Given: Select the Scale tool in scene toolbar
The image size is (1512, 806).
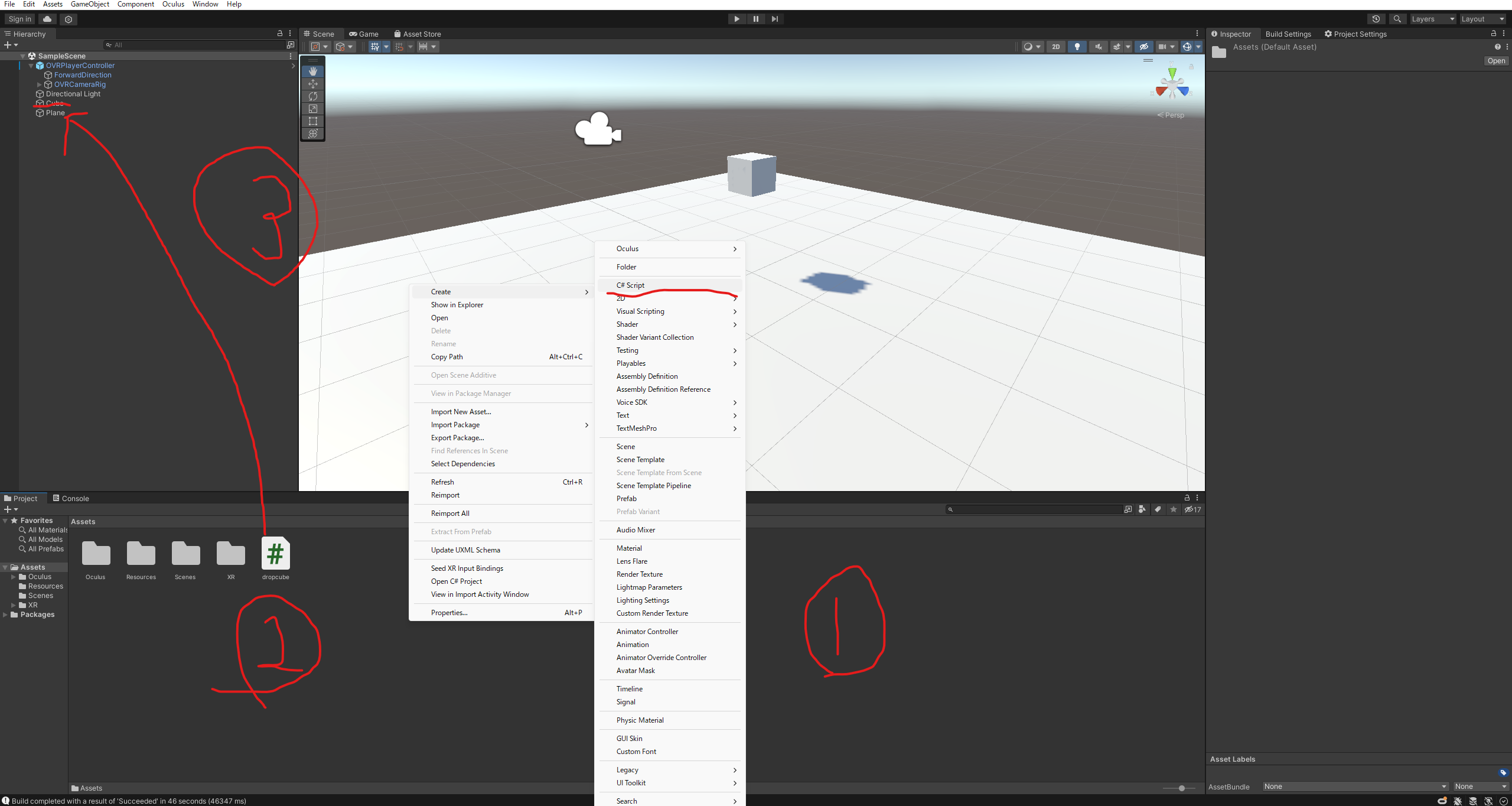Looking at the screenshot, I should (x=313, y=109).
